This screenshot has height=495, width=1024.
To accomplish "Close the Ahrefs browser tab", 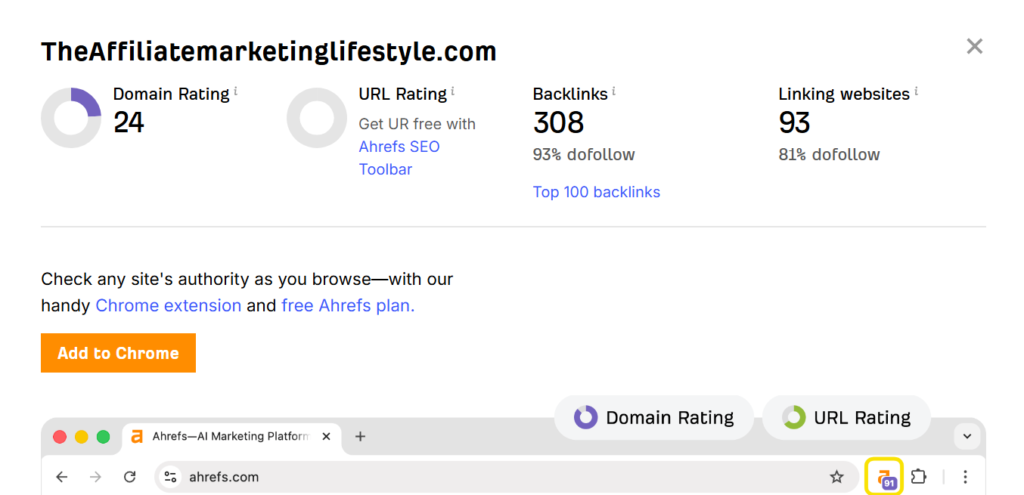I will 327,436.
